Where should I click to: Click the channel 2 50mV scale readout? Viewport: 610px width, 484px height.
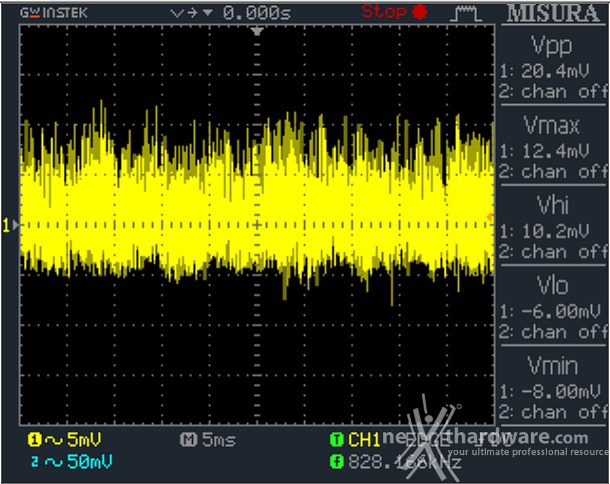pos(89,461)
